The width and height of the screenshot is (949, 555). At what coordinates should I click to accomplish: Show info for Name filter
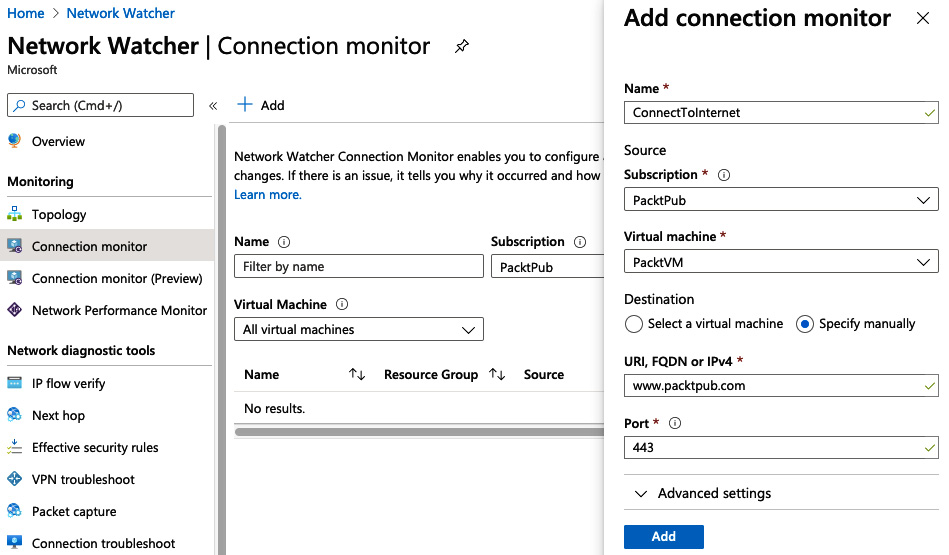(x=284, y=242)
